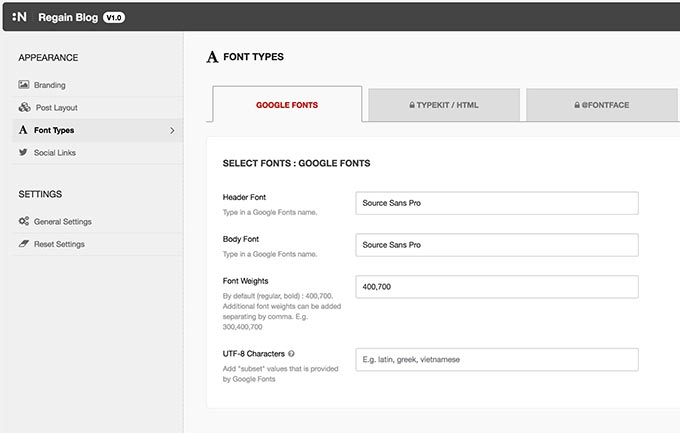Click the Reset Settings eraser icon
680x433 pixels.
click(23, 244)
